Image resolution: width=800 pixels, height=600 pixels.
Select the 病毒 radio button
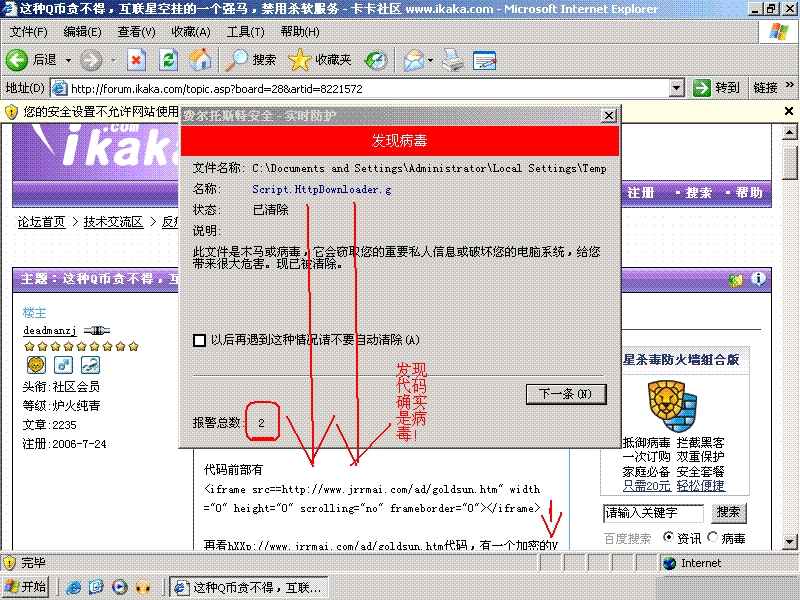point(713,537)
